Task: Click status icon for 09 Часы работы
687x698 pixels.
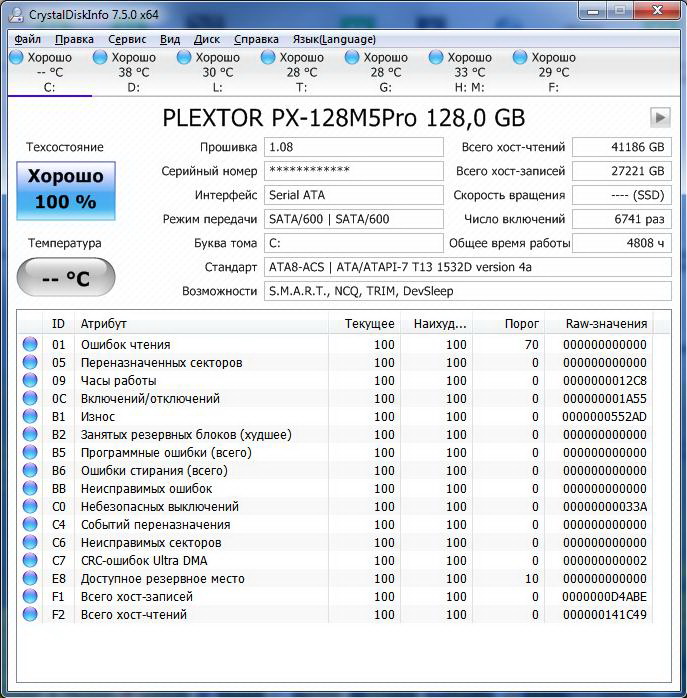Action: coord(30,380)
